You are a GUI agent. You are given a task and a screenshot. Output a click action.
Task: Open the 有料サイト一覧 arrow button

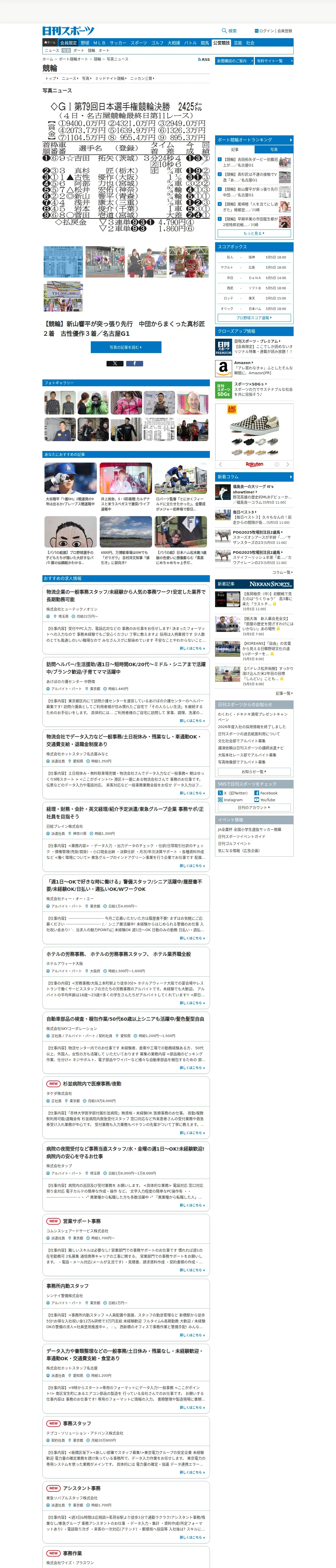point(275,61)
